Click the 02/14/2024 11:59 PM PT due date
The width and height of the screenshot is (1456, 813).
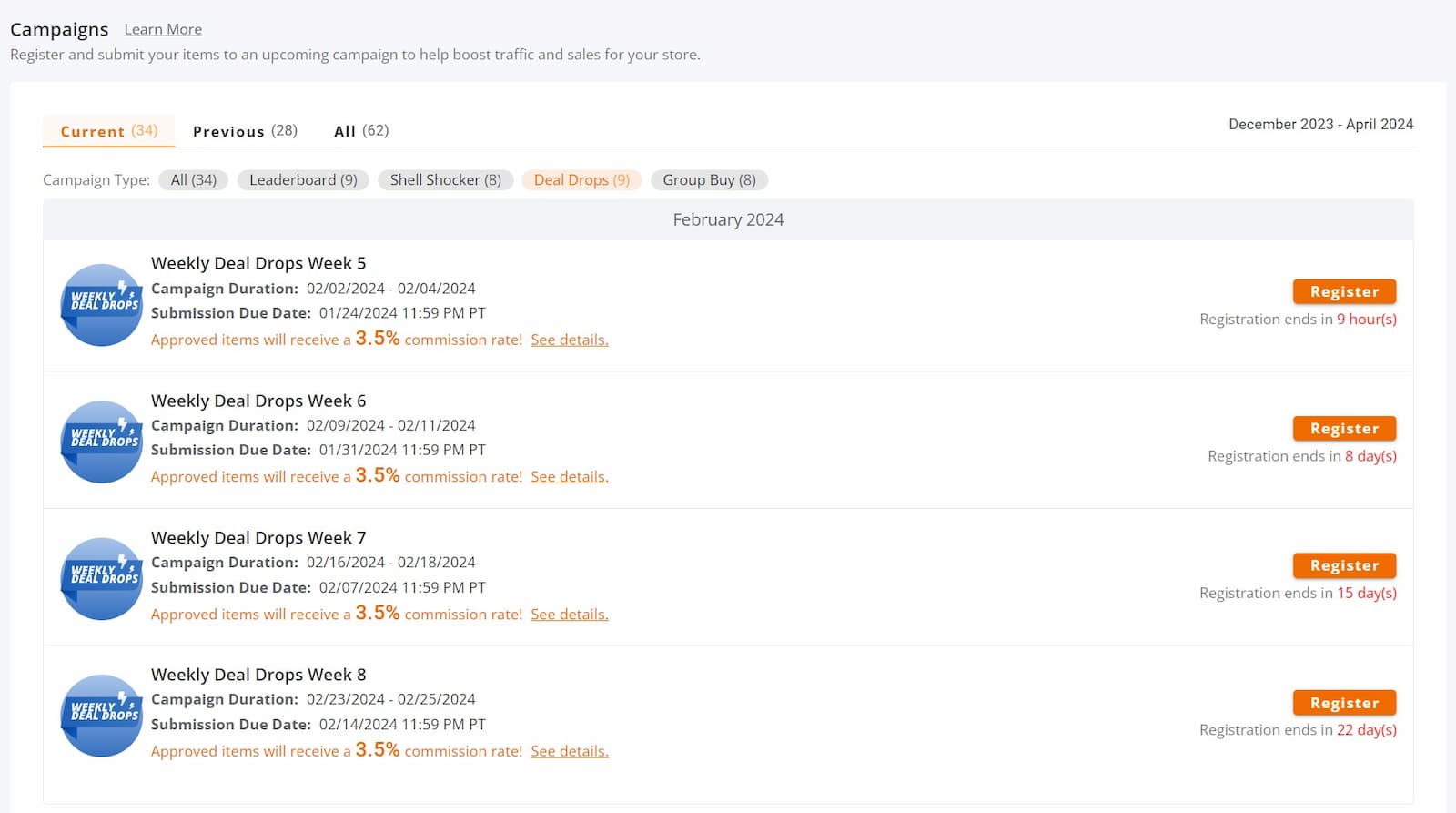point(402,724)
